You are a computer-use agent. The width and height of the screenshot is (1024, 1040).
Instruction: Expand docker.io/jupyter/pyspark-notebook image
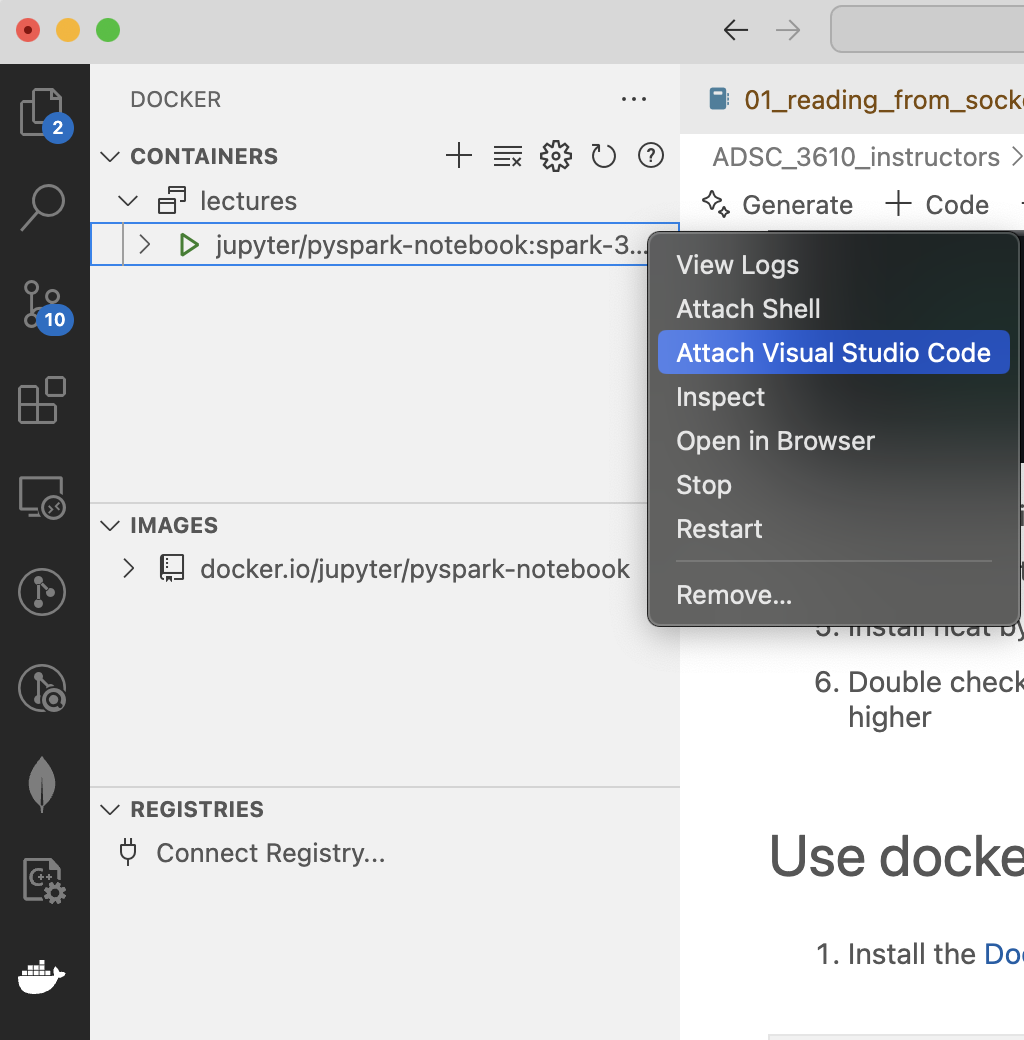(x=129, y=568)
